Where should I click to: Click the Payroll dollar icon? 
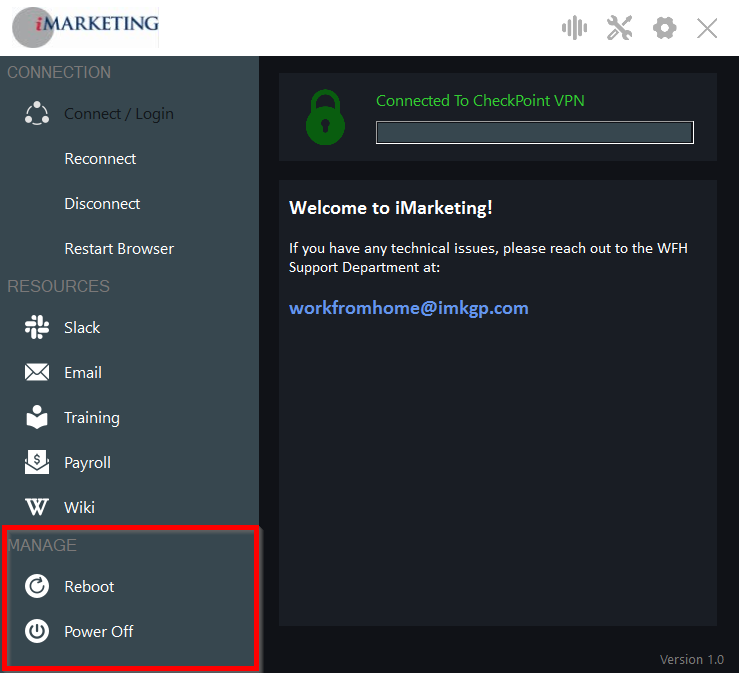[x=37, y=463]
